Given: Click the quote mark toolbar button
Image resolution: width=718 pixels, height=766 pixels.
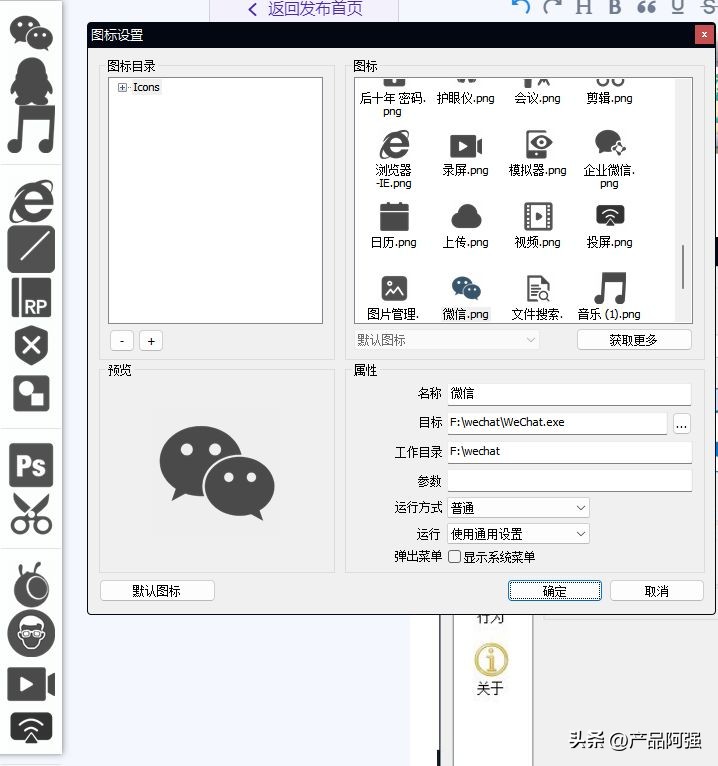Looking at the screenshot, I should coord(646,7).
